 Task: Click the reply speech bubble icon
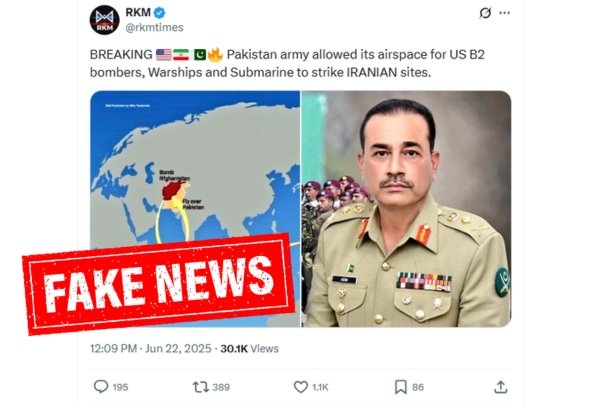101,386
